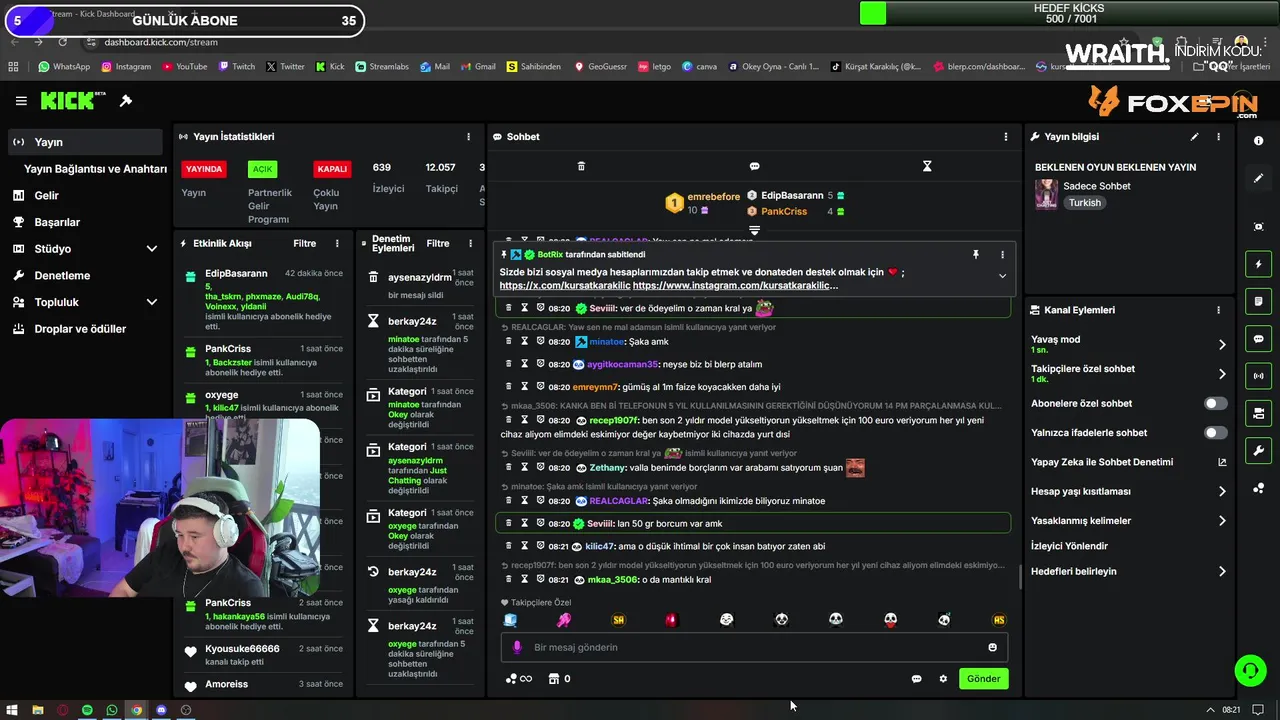Unpin the BotRix pinned message
The height and width of the screenshot is (720, 1280).
tap(976, 255)
